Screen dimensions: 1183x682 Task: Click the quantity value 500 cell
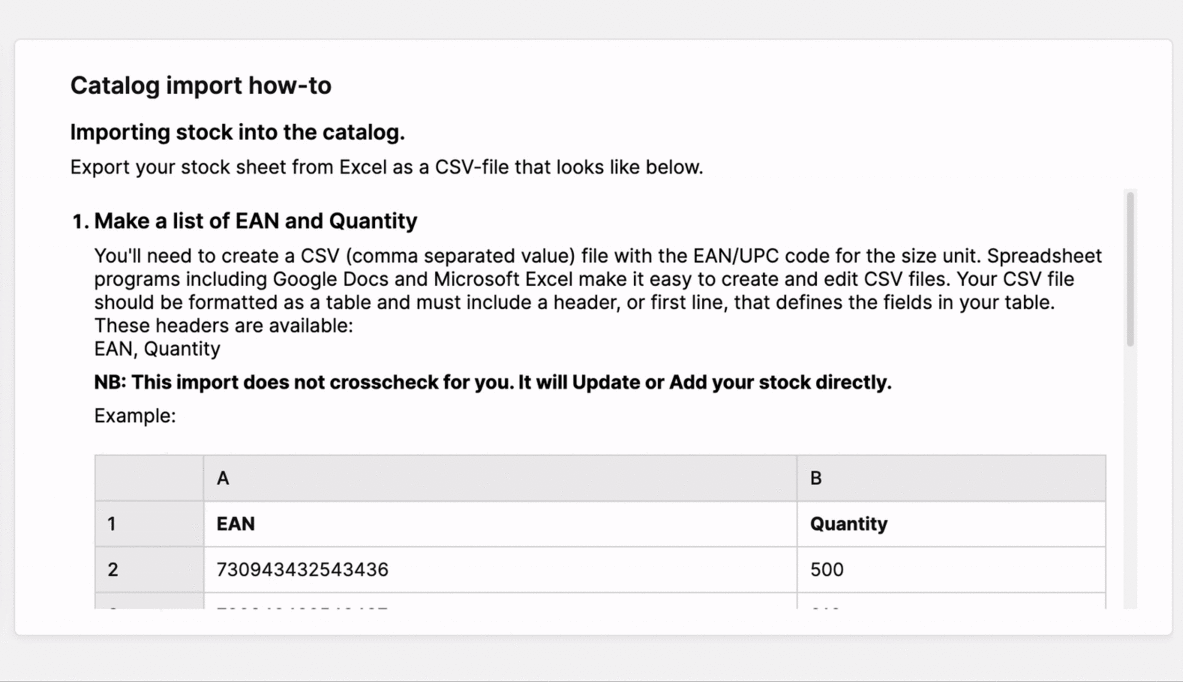click(950, 570)
